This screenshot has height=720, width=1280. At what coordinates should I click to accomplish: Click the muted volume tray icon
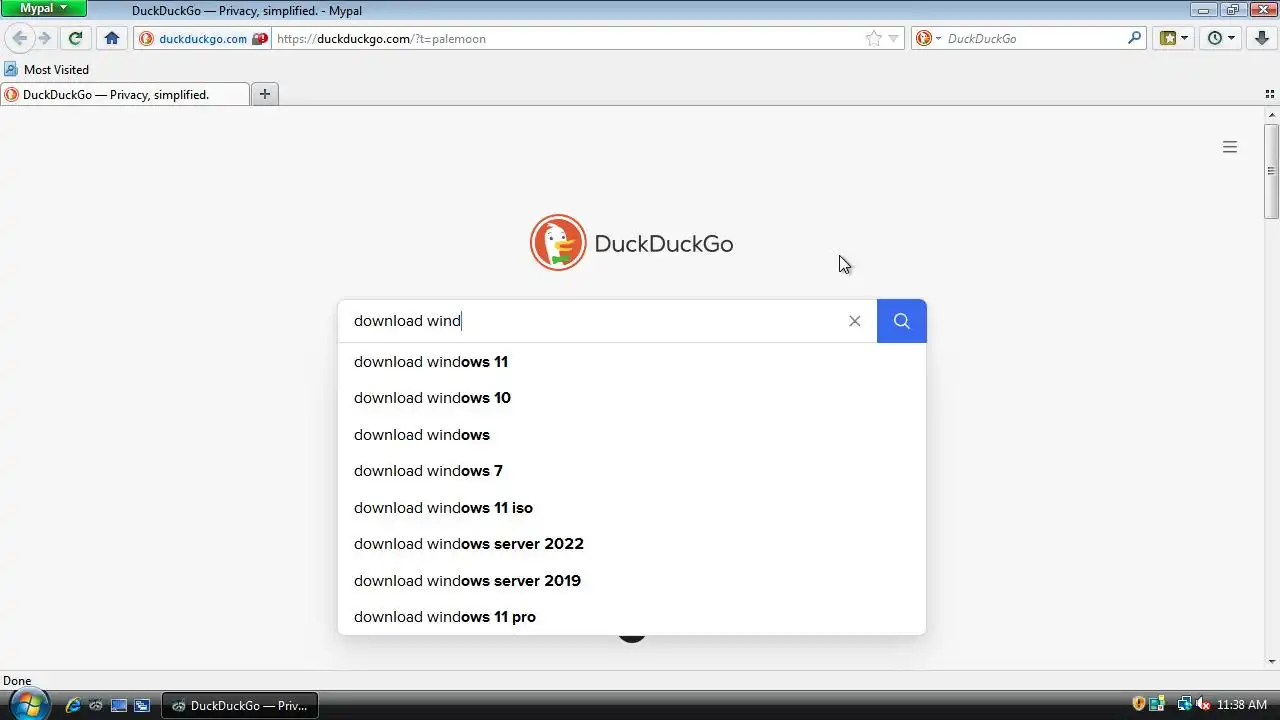1203,704
